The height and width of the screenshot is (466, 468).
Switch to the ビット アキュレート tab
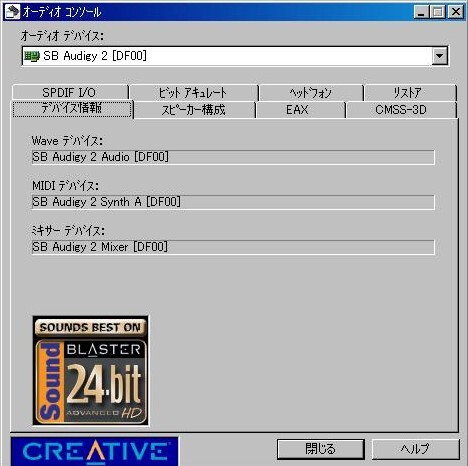pos(193,92)
